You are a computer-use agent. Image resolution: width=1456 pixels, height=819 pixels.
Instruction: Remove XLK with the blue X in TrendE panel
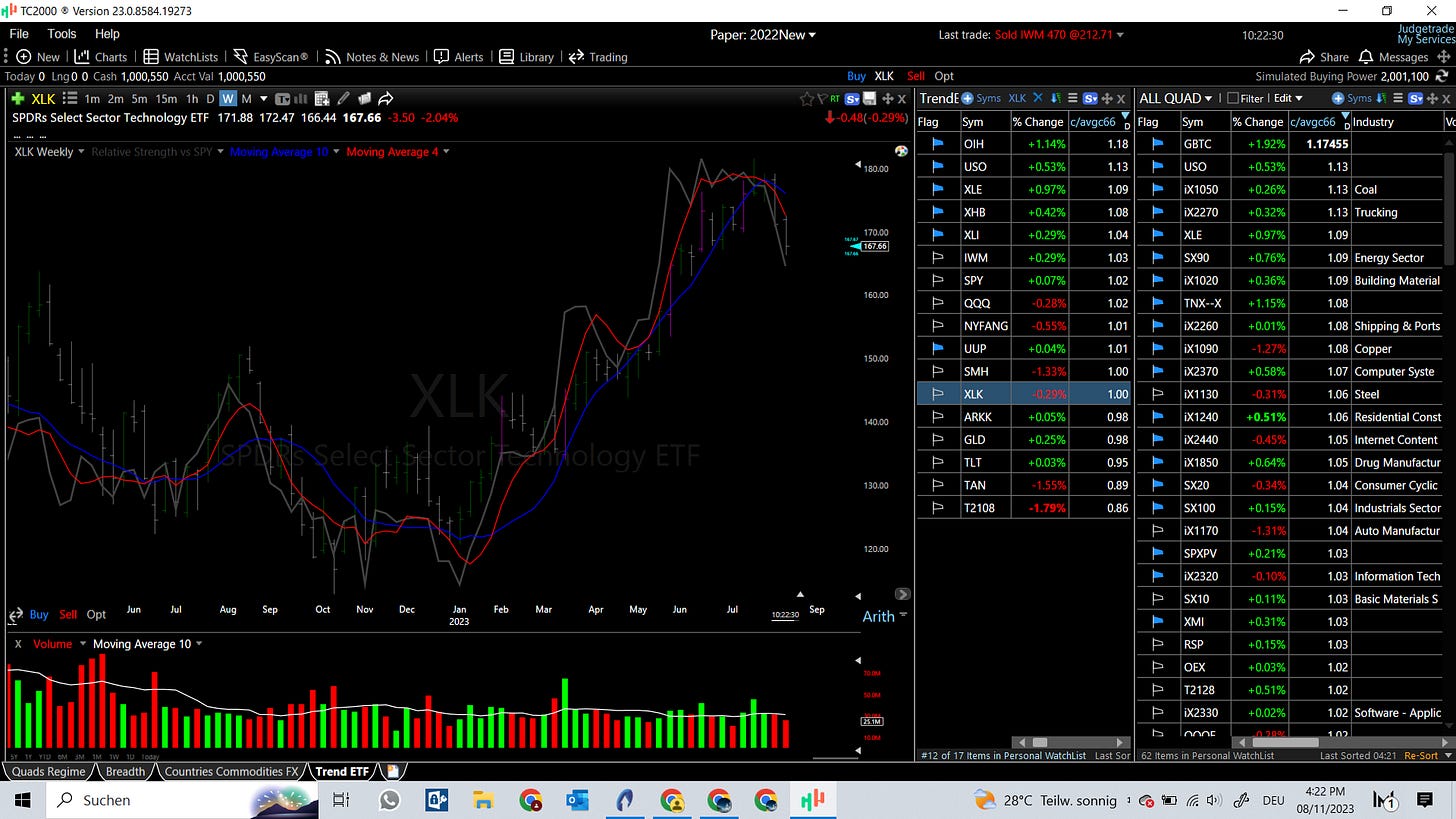(1037, 98)
